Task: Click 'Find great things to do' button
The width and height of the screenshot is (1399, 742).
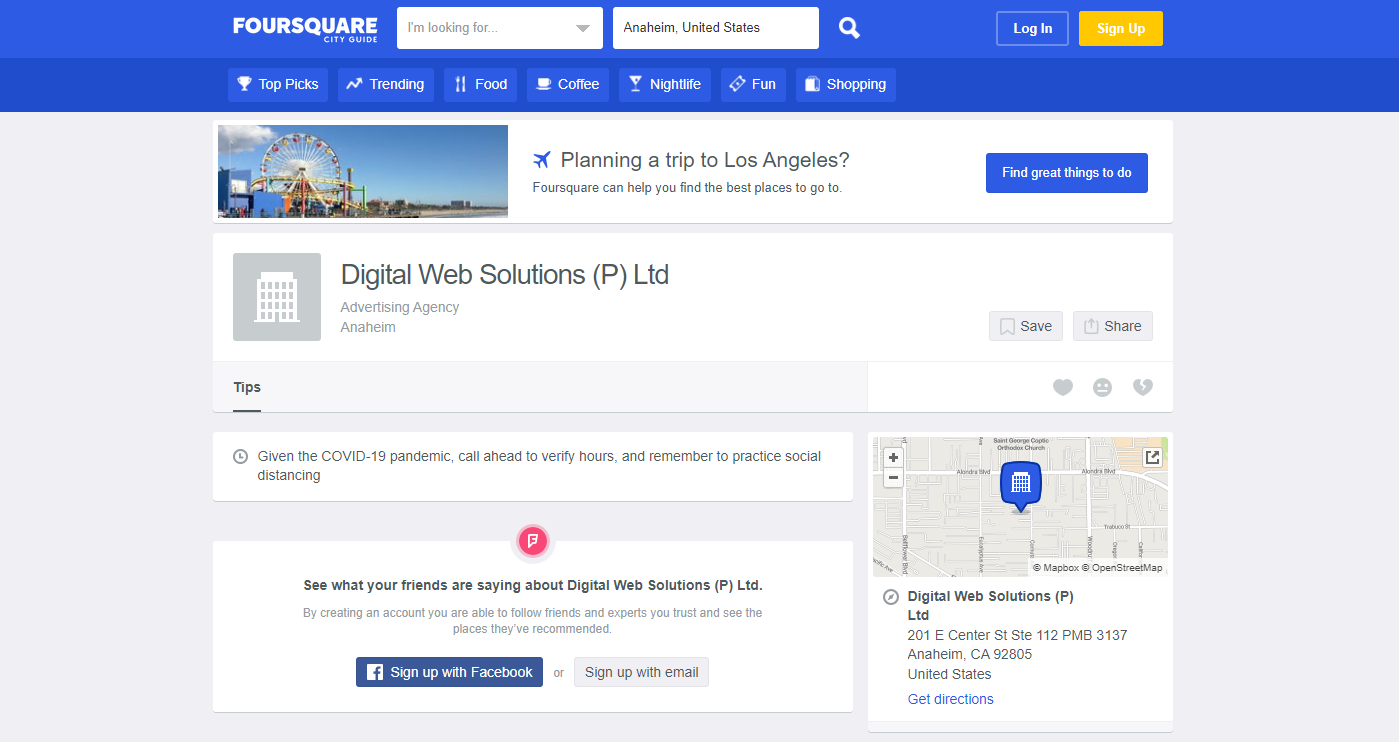Action: point(1067,173)
